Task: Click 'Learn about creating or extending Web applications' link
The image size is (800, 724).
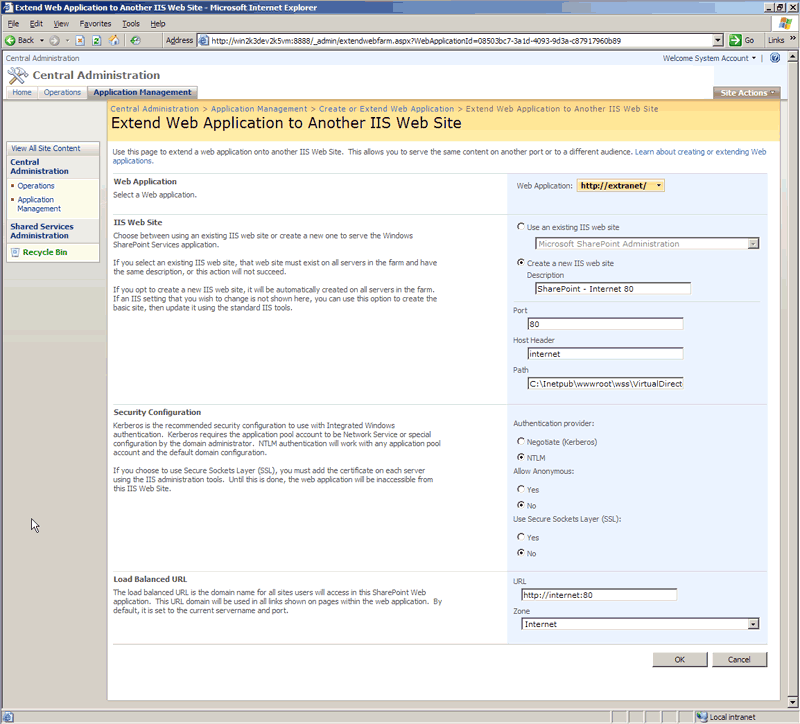Action: 700,152
